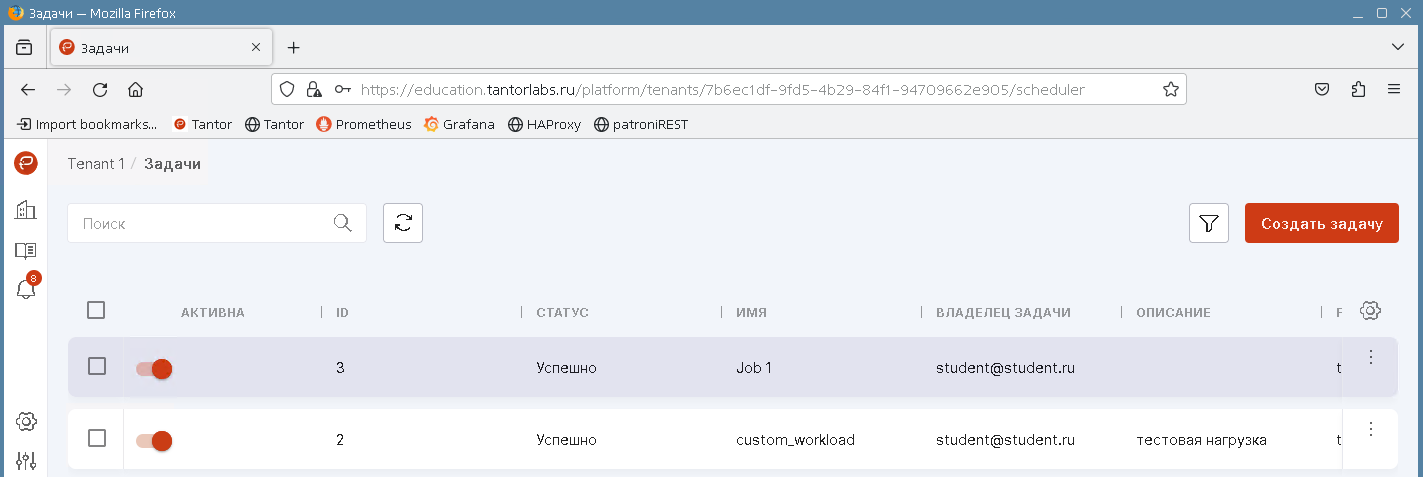Open notifications bell in sidebar

(x=26, y=289)
